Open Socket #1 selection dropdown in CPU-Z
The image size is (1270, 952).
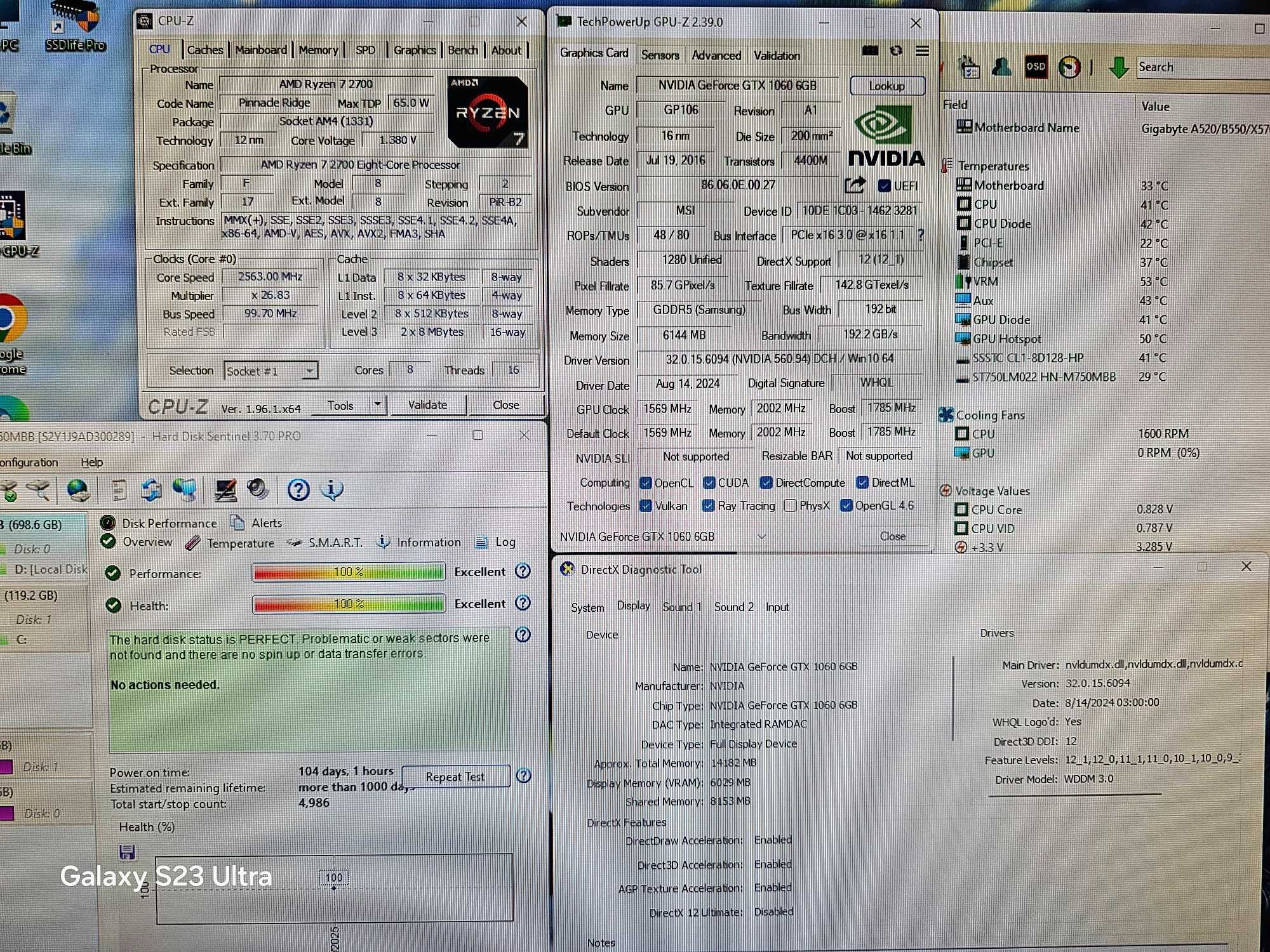tap(271, 371)
